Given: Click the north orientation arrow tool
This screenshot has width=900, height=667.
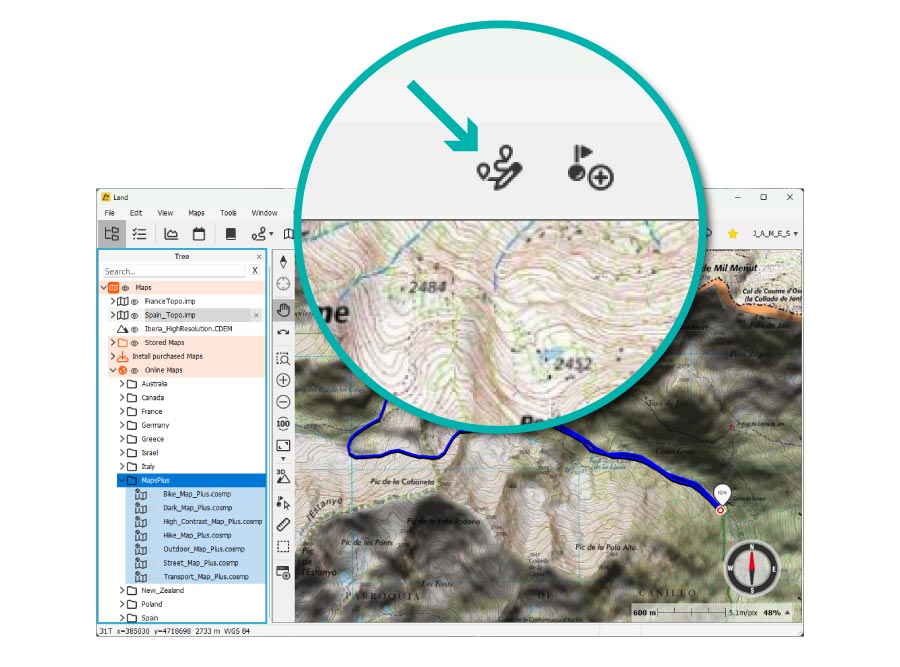Looking at the screenshot, I should [x=283, y=262].
